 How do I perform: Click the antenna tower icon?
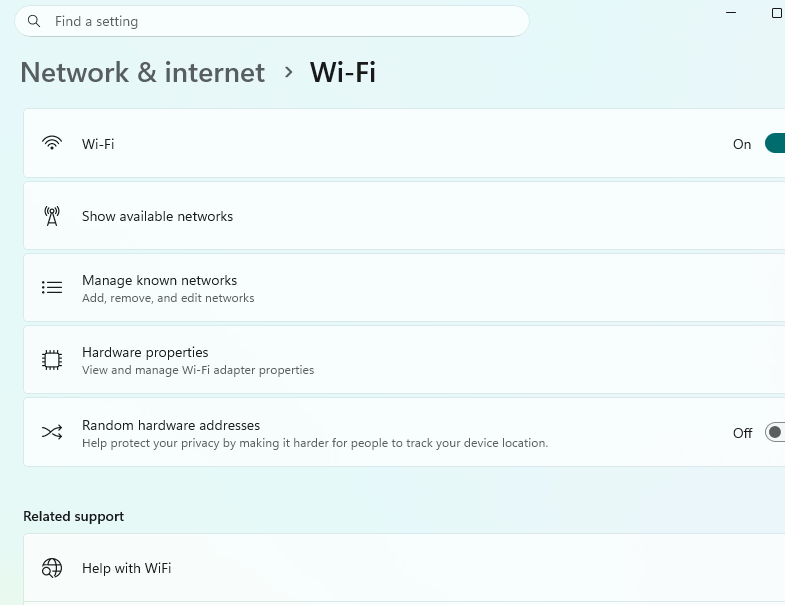(52, 216)
